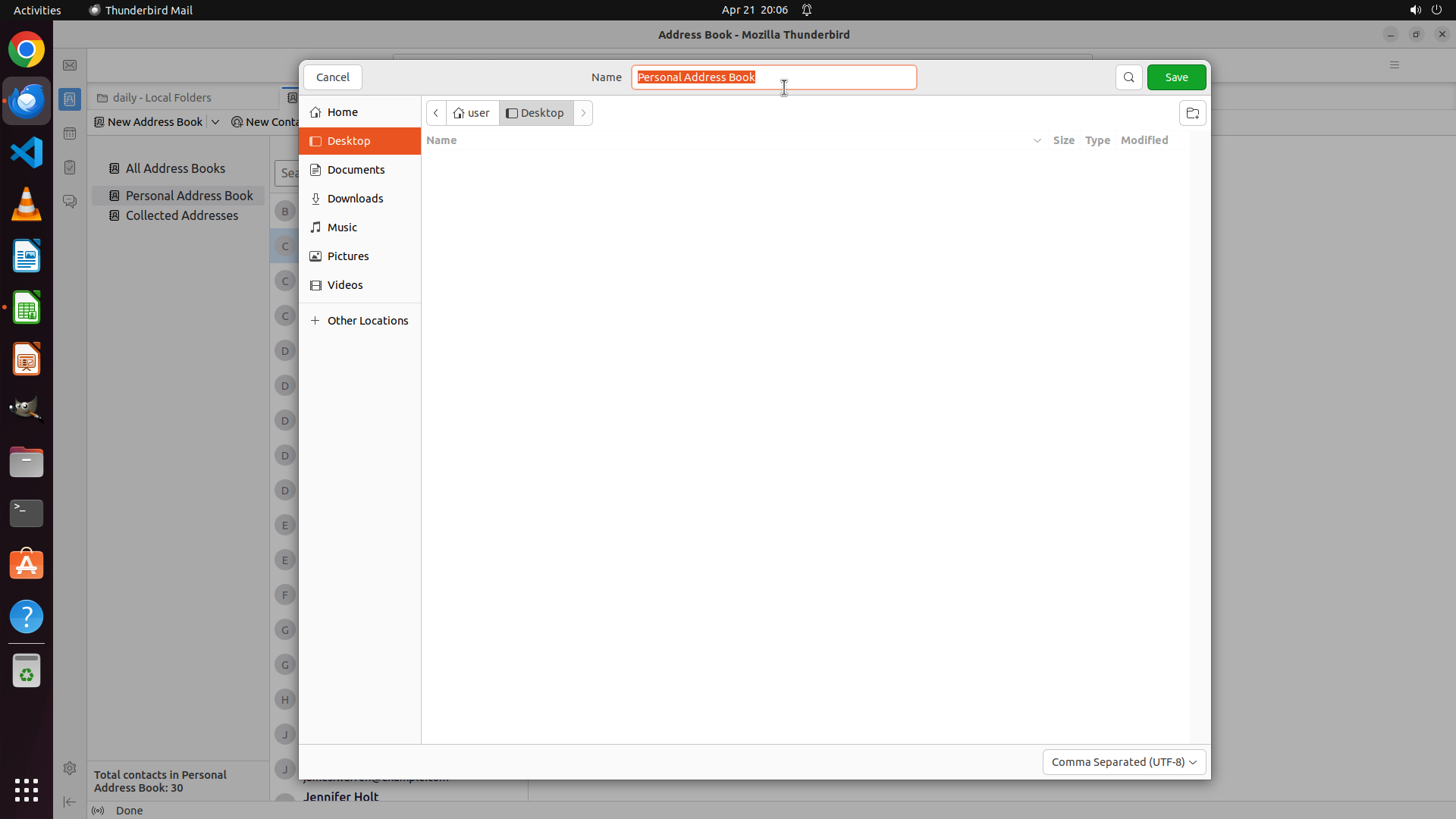Viewport: 1456px width, 819px height.
Task: Expand the New Address Book dropdown arrow
Action: click(215, 122)
